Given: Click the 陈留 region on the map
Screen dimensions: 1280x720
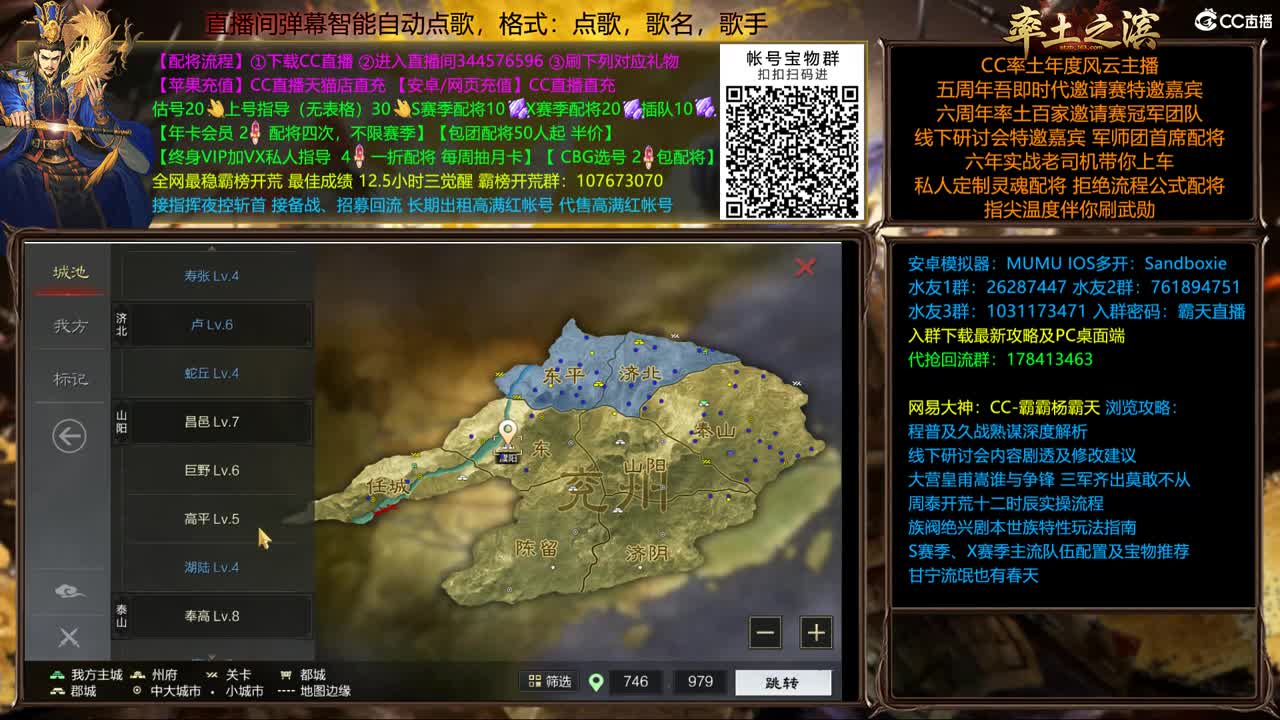Looking at the screenshot, I should [536, 548].
